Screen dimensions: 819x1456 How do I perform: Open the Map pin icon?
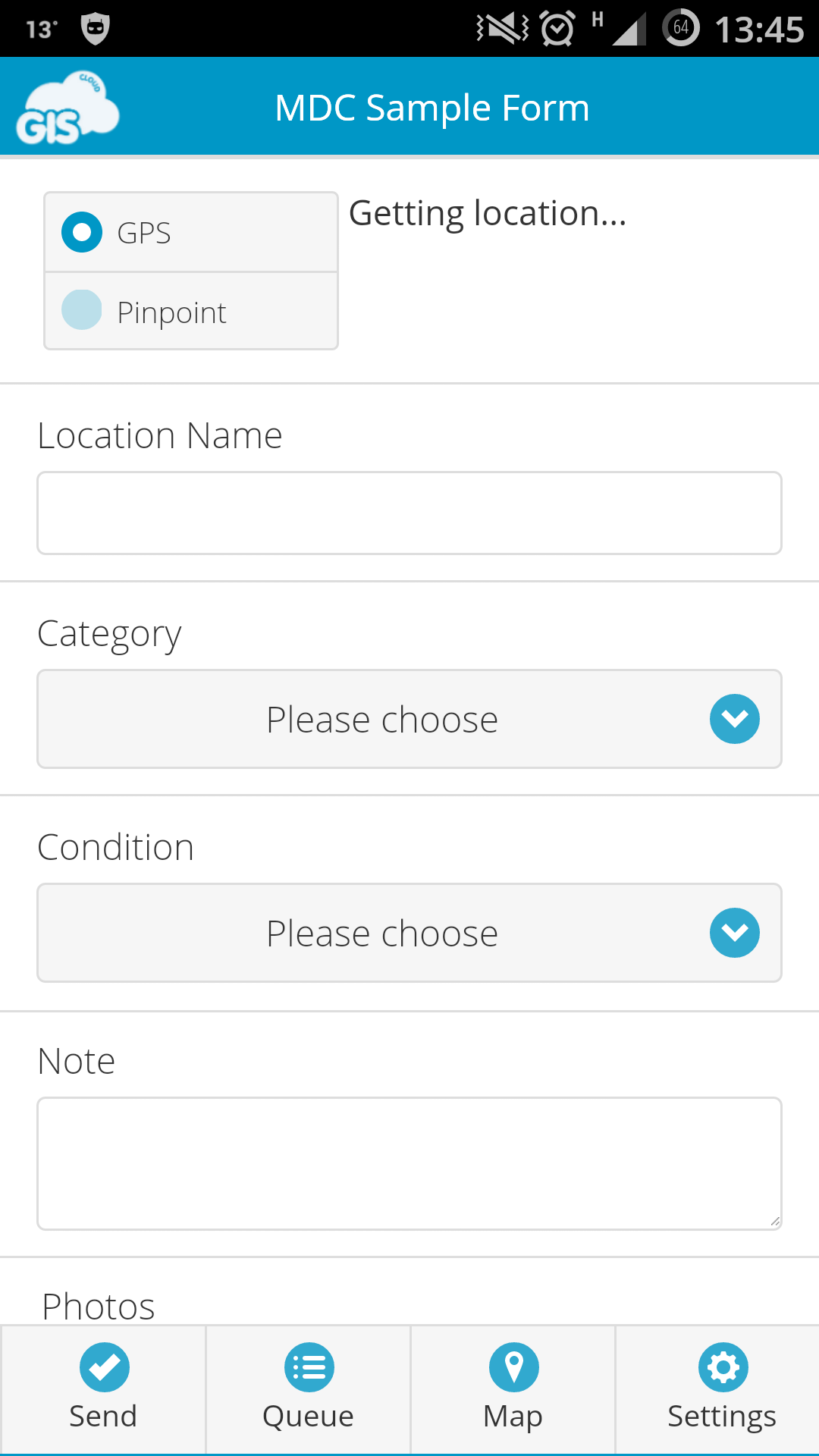pyautogui.click(x=513, y=1367)
